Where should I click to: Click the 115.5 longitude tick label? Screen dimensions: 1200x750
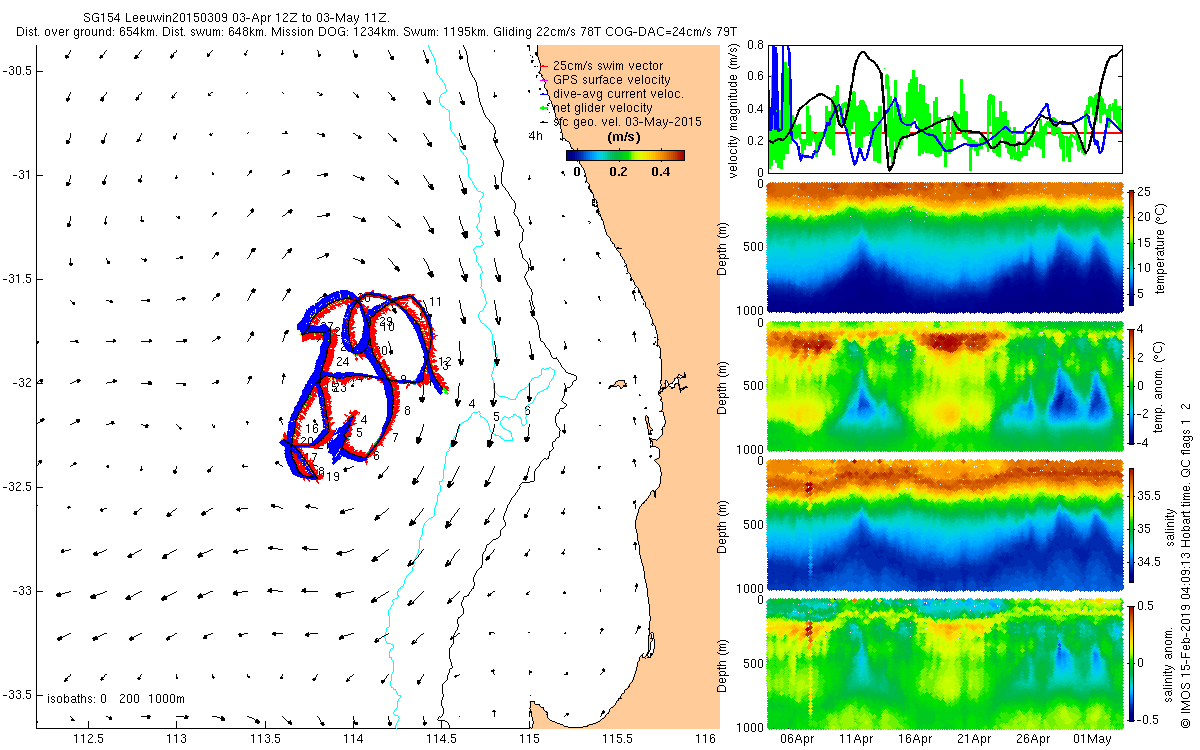tap(617, 738)
